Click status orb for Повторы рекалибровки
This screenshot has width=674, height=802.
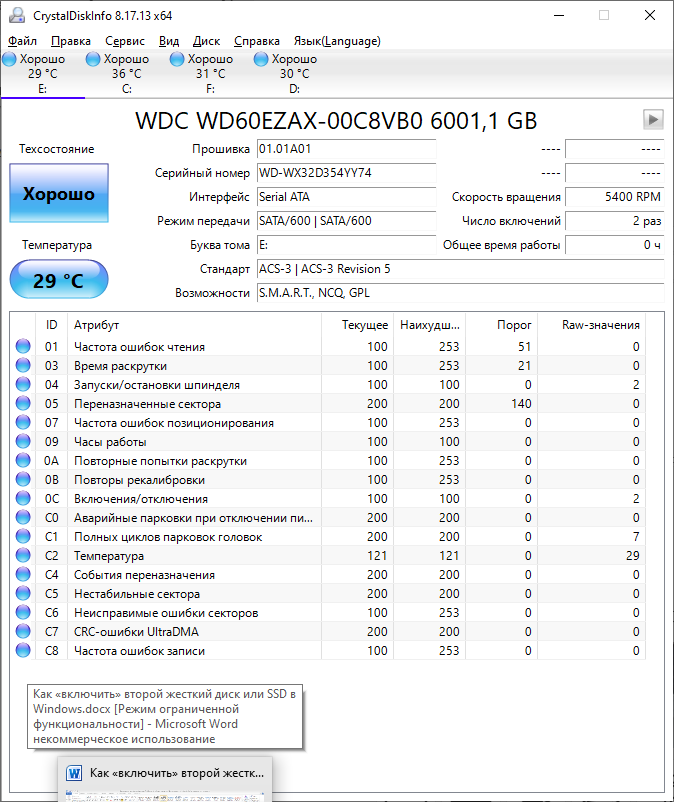[23, 479]
